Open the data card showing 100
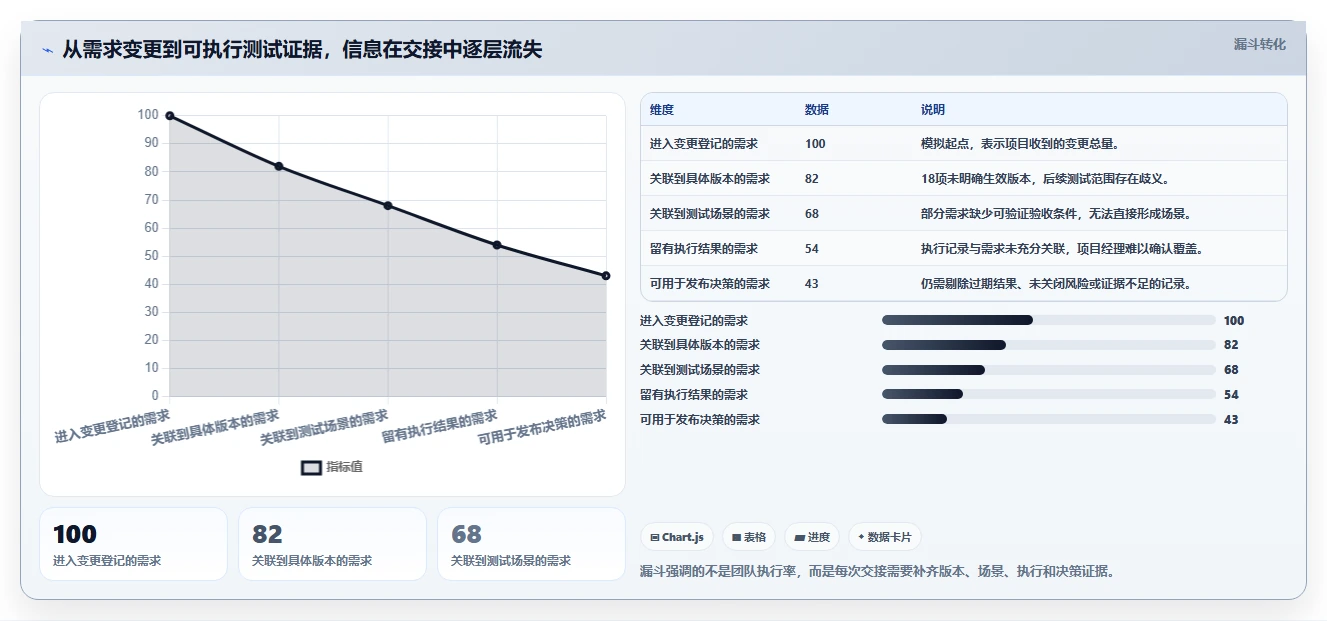This screenshot has height=621, width=1327. [133, 544]
